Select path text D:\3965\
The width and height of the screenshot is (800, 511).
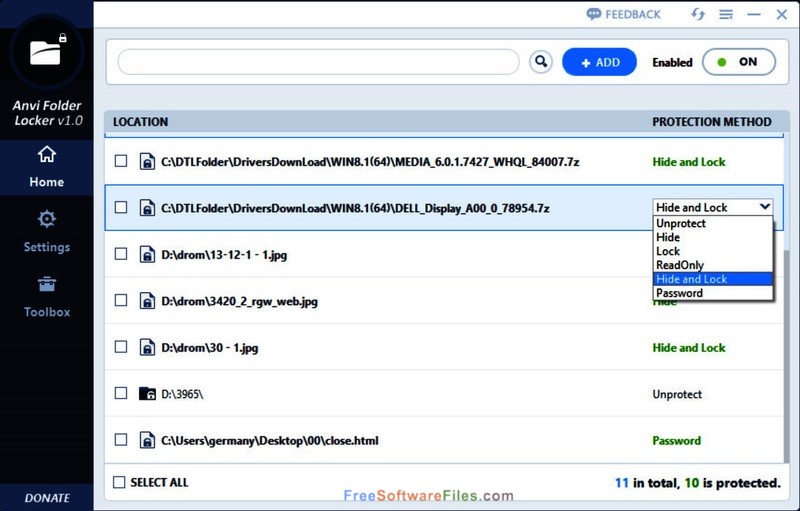tap(182, 394)
